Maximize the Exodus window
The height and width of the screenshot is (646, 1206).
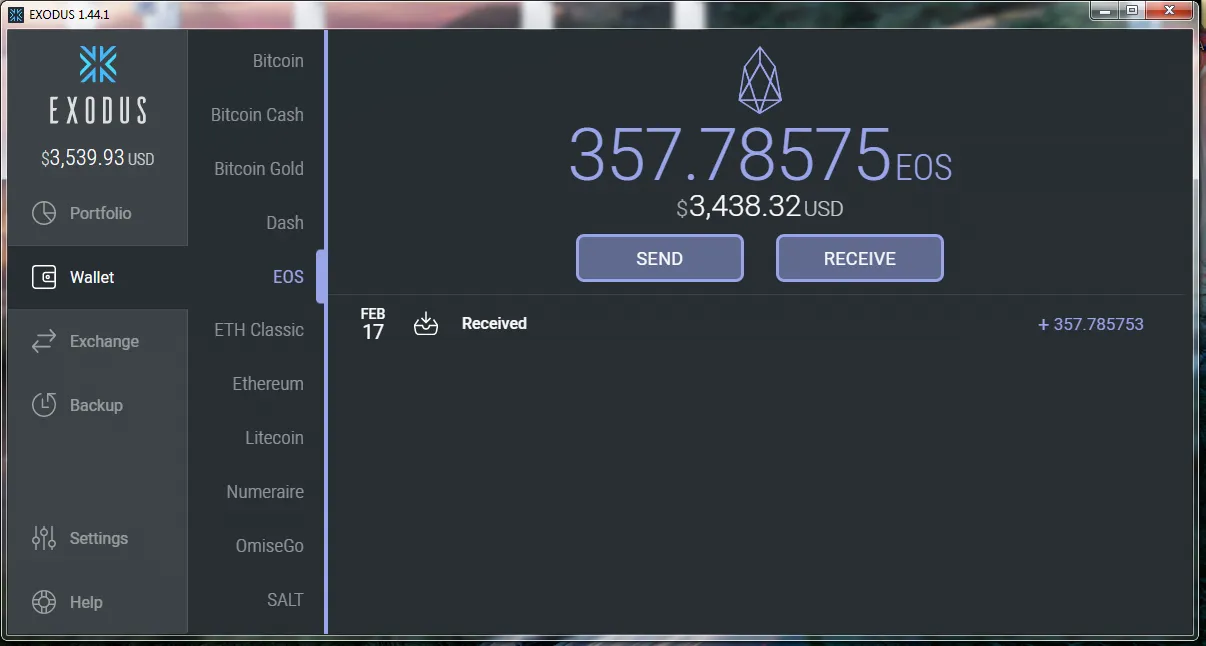1133,10
